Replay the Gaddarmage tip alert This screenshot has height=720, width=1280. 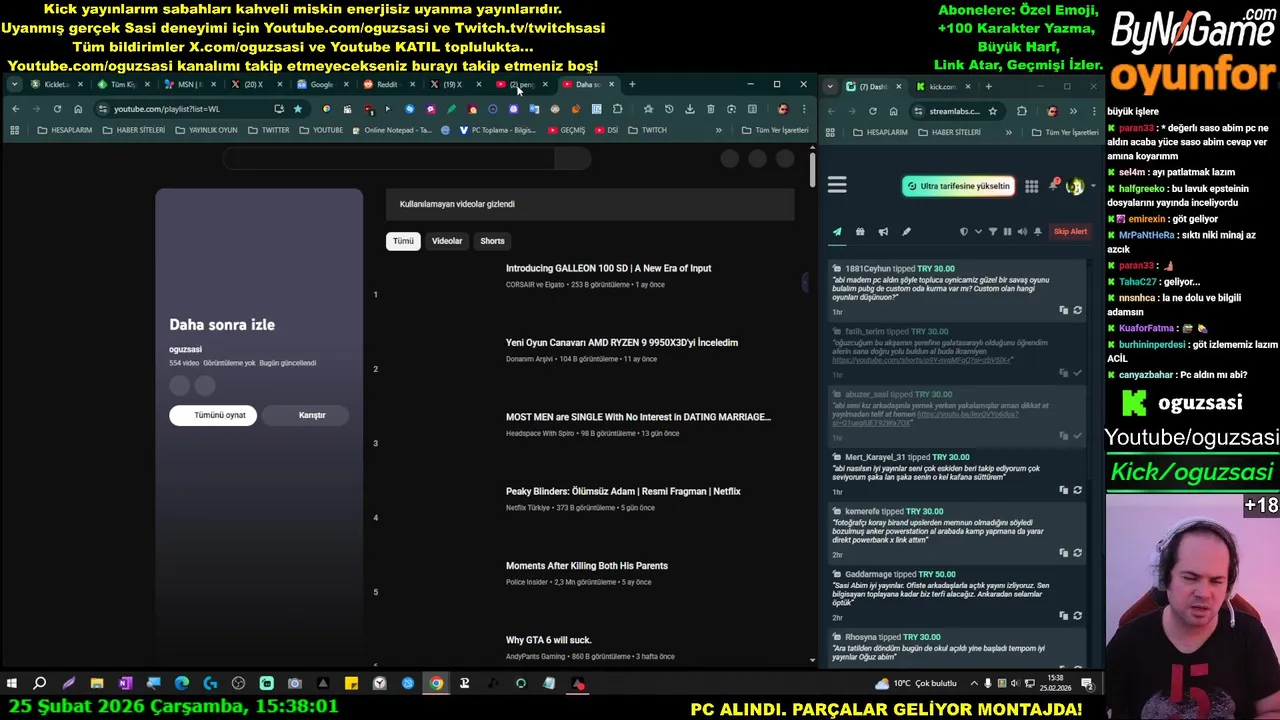1077,616
